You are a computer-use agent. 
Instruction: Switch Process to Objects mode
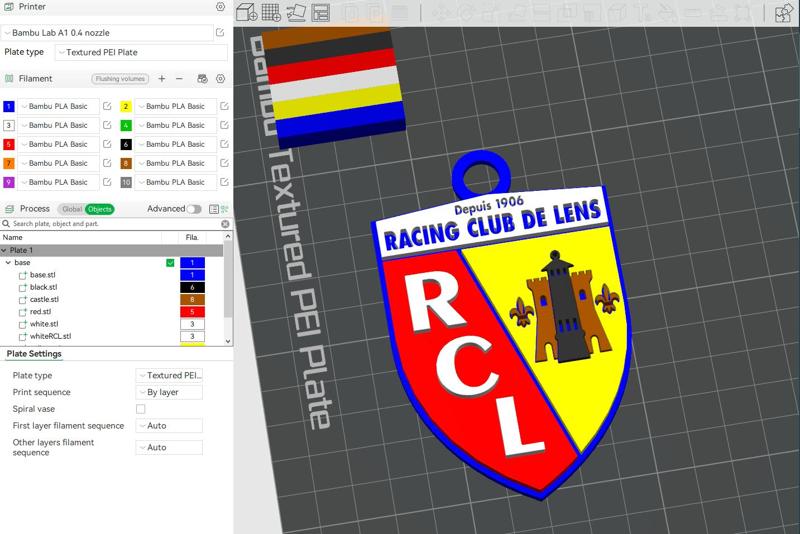99,209
